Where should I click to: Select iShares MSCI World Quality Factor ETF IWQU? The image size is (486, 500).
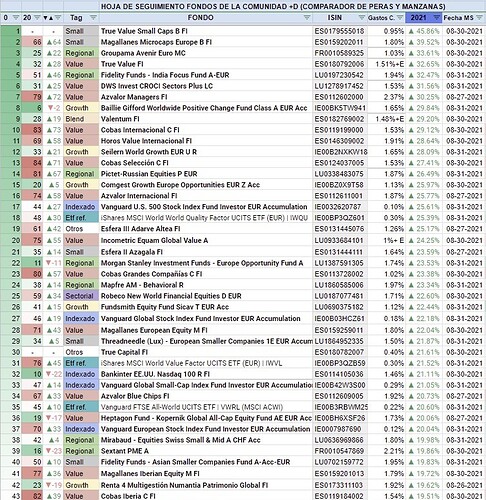pos(206,218)
